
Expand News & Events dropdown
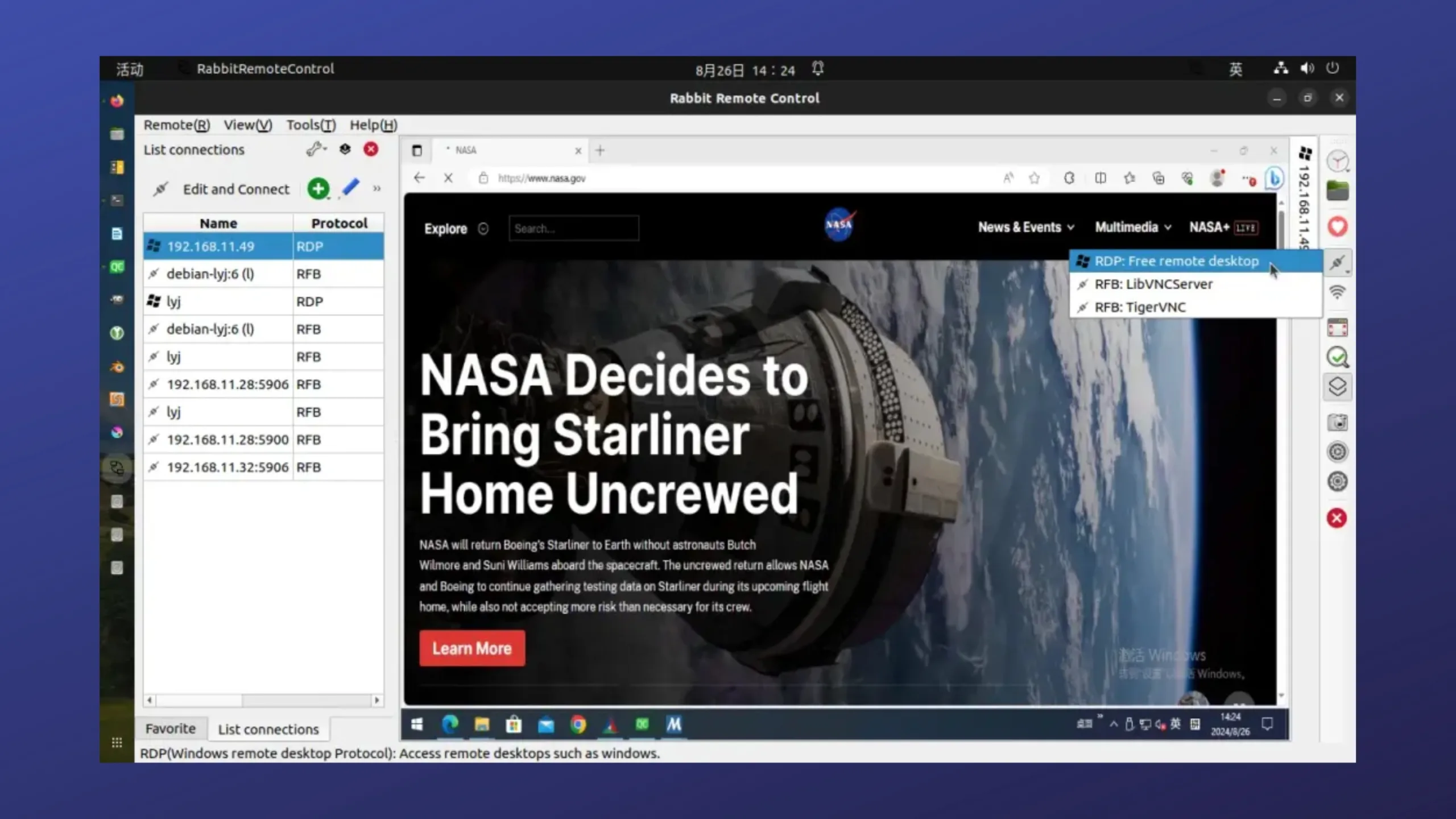click(x=1026, y=227)
